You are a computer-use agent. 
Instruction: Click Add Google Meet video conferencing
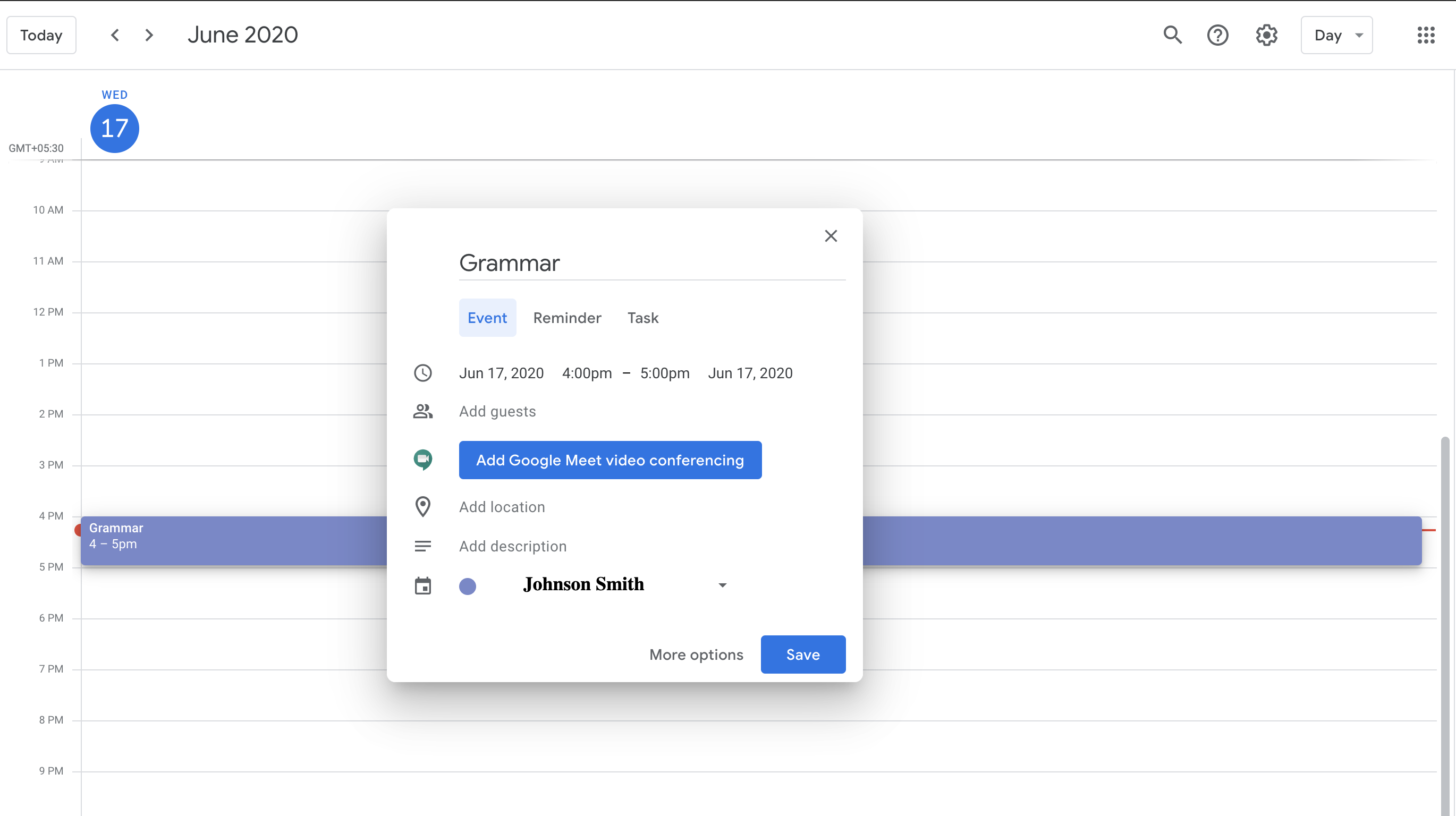[x=610, y=460]
